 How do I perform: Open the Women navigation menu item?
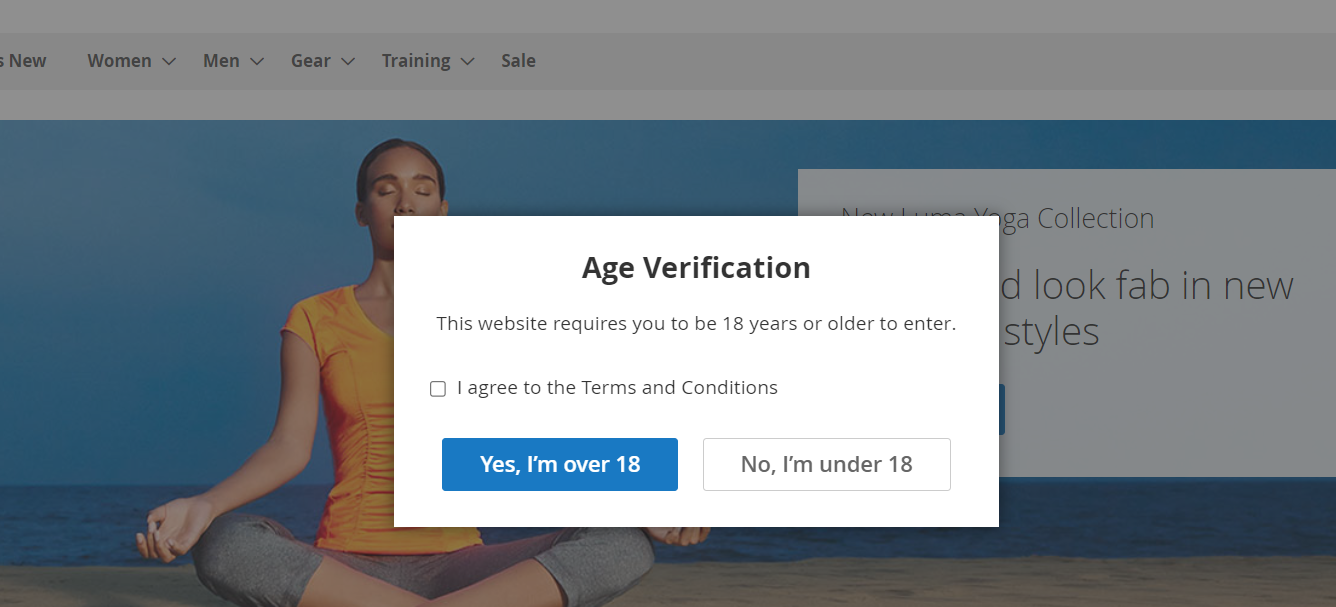(x=119, y=61)
